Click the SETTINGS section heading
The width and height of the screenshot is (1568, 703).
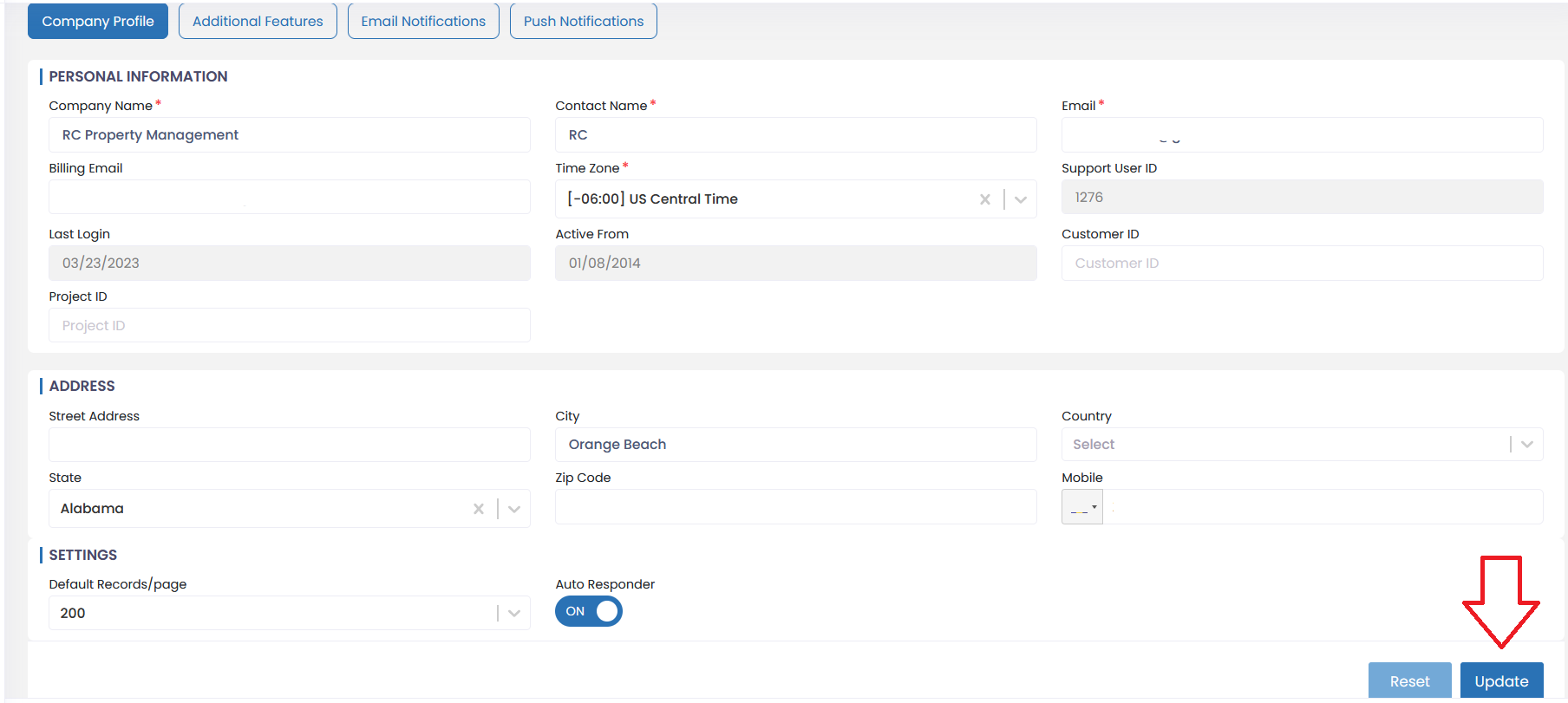click(x=82, y=555)
